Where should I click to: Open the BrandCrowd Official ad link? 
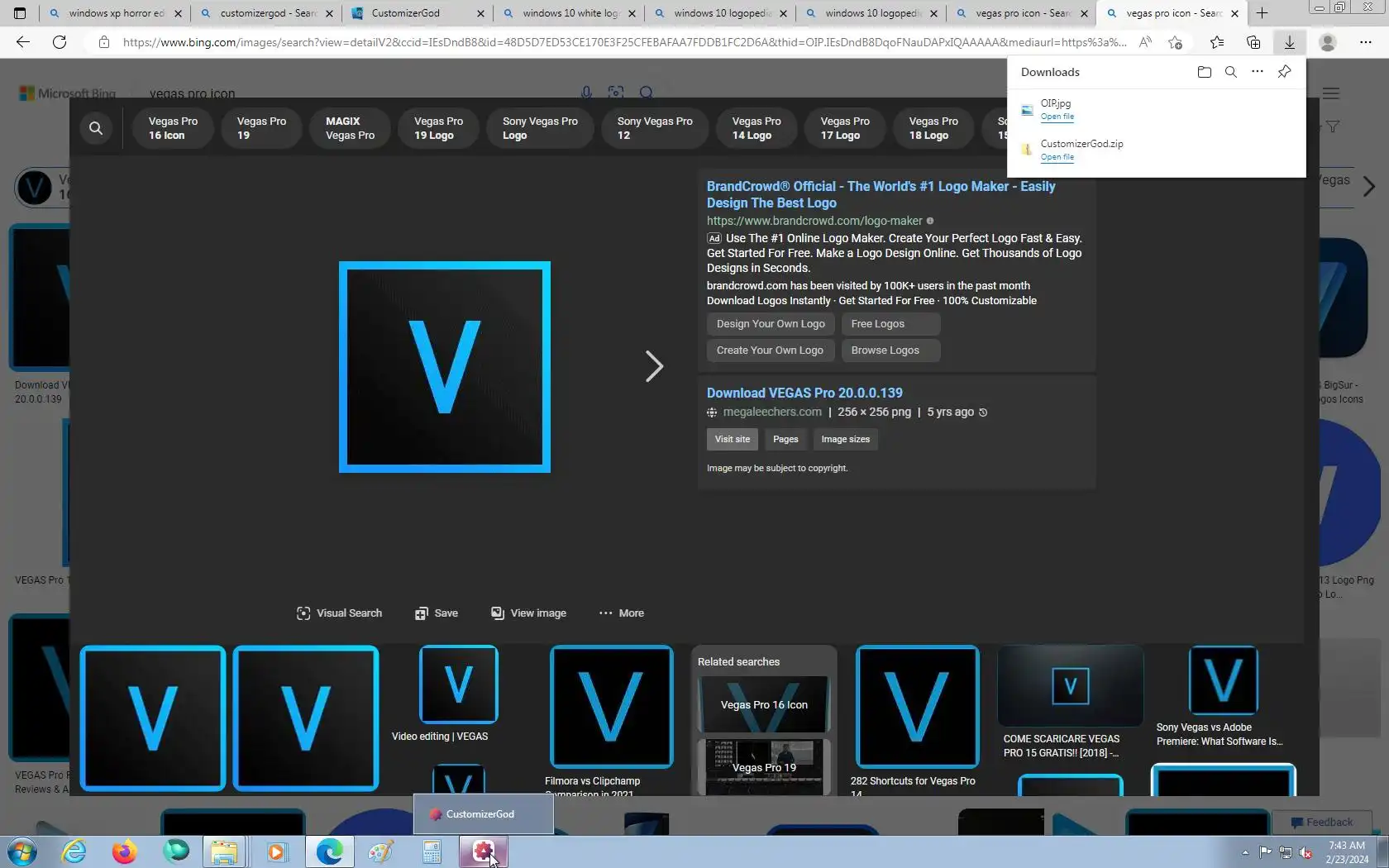[881, 194]
